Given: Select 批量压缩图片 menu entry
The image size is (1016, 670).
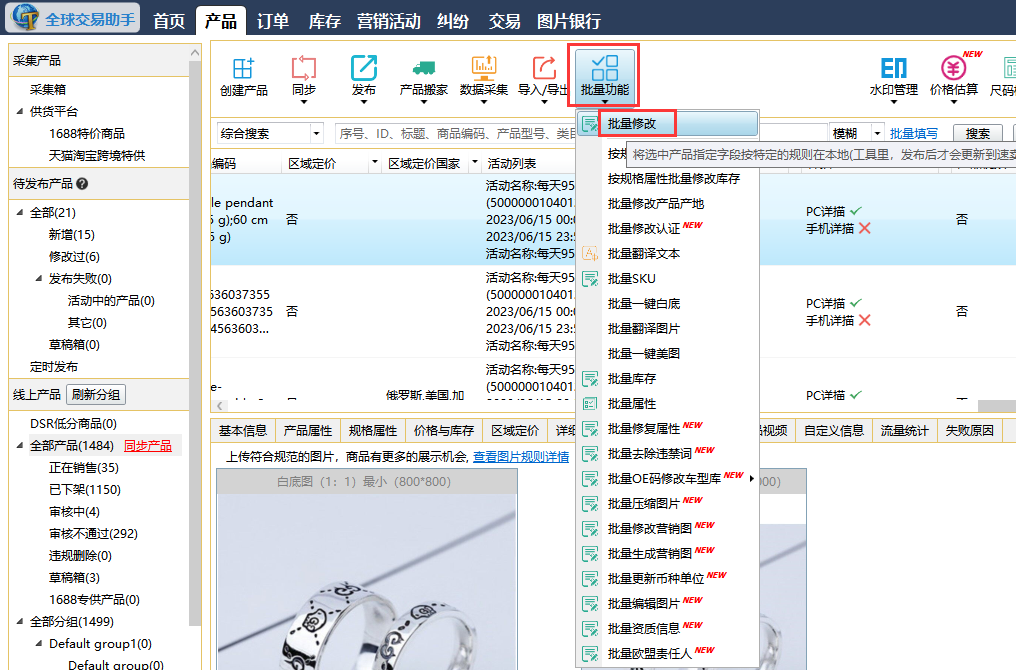Looking at the screenshot, I should tap(643, 503).
